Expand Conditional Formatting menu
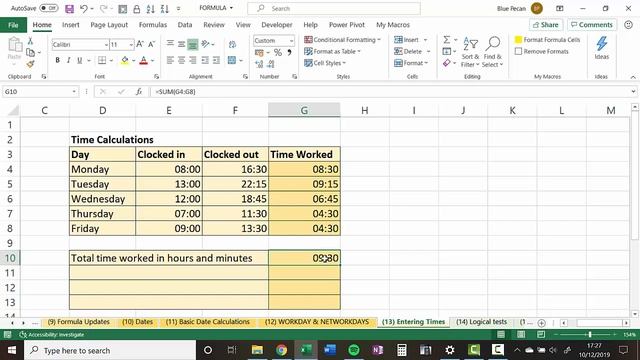The height and width of the screenshot is (360, 640). [x=342, y=40]
